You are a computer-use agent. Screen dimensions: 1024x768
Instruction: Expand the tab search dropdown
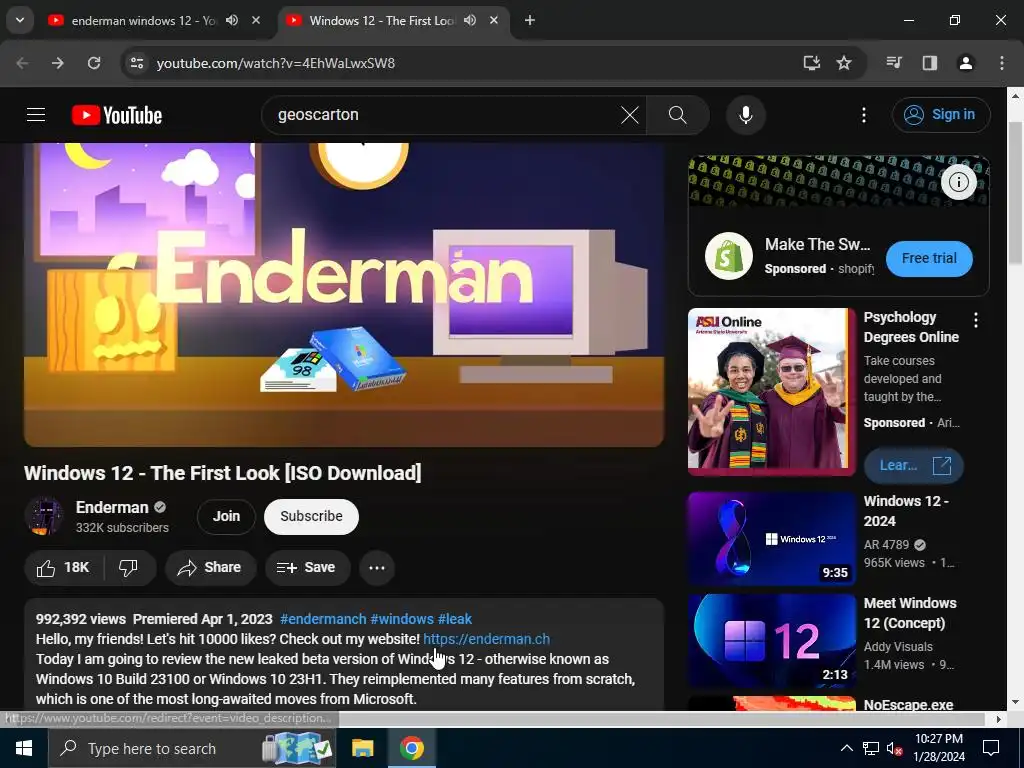pos(20,21)
